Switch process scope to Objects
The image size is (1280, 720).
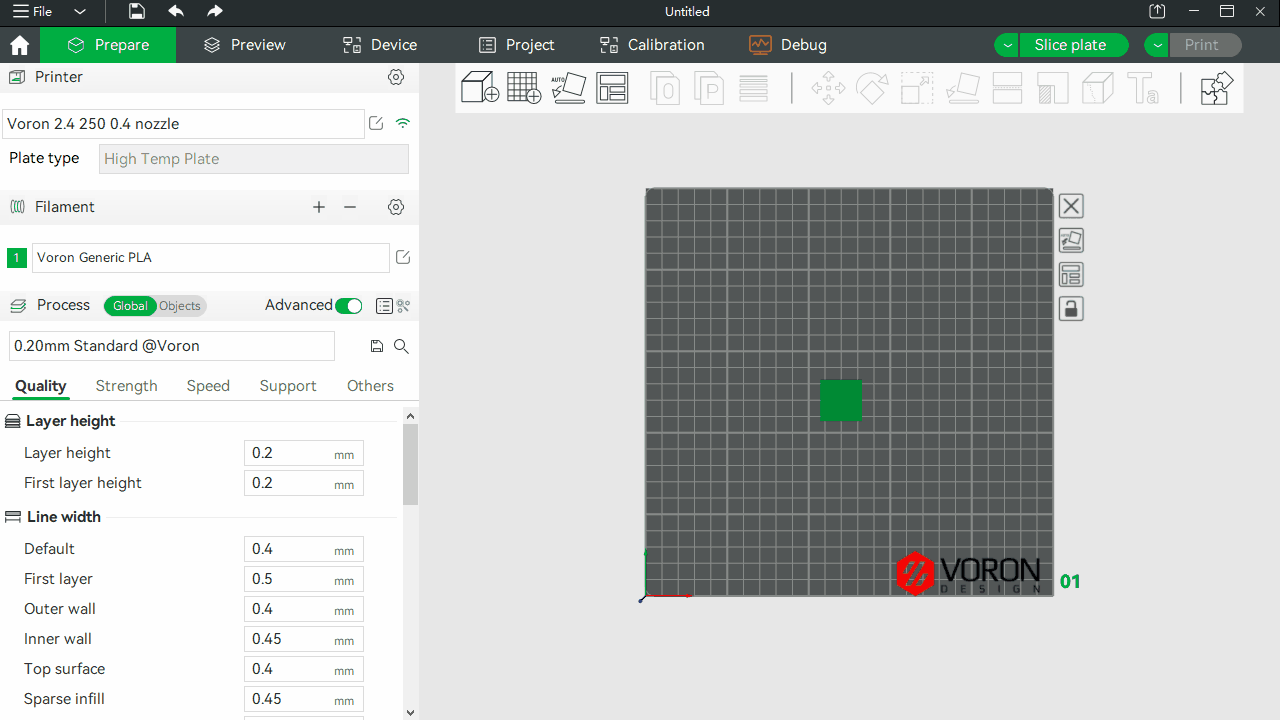click(180, 306)
